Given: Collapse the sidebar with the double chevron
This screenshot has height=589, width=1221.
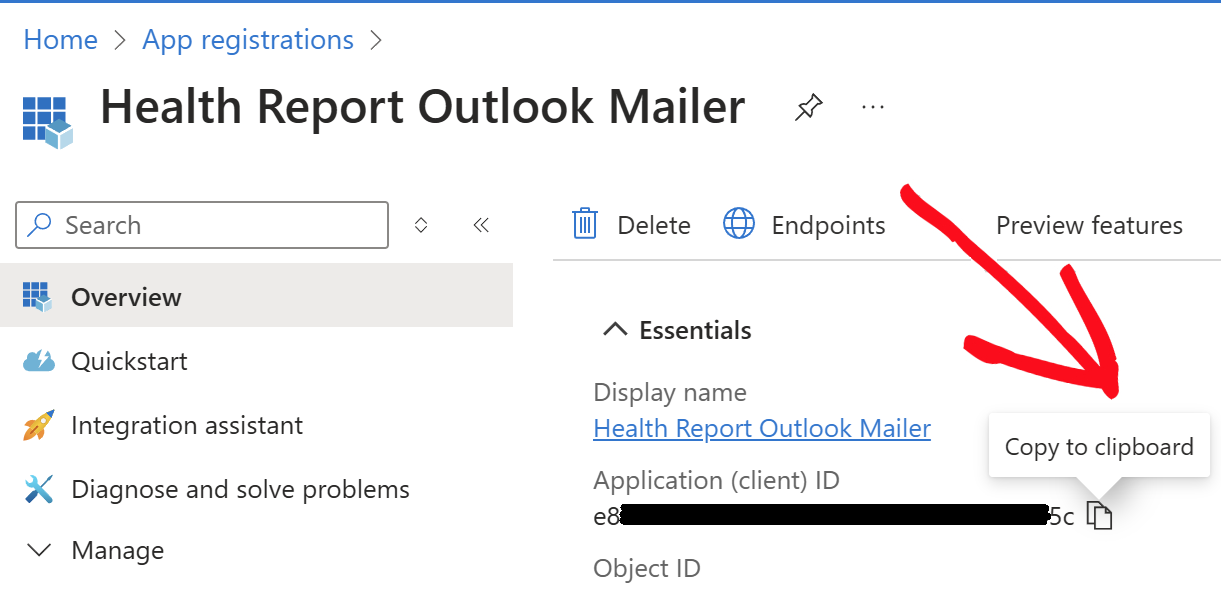Looking at the screenshot, I should [481, 225].
